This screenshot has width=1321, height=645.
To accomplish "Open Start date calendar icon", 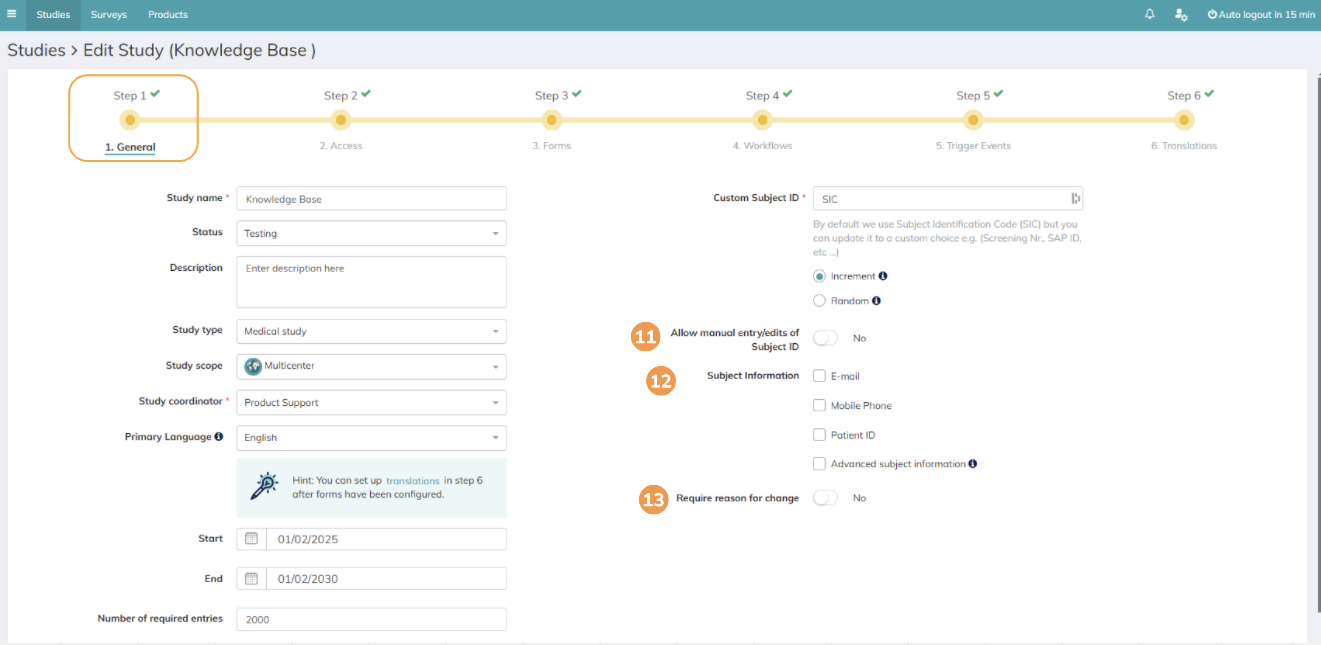I will click(x=252, y=539).
